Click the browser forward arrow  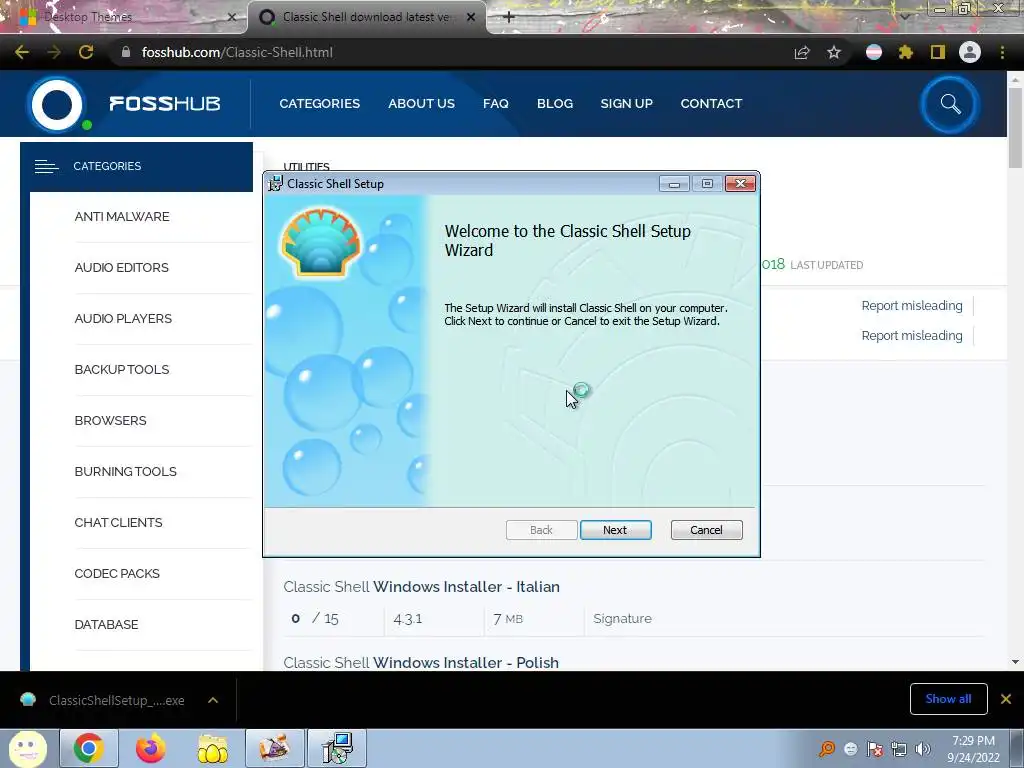(x=54, y=52)
